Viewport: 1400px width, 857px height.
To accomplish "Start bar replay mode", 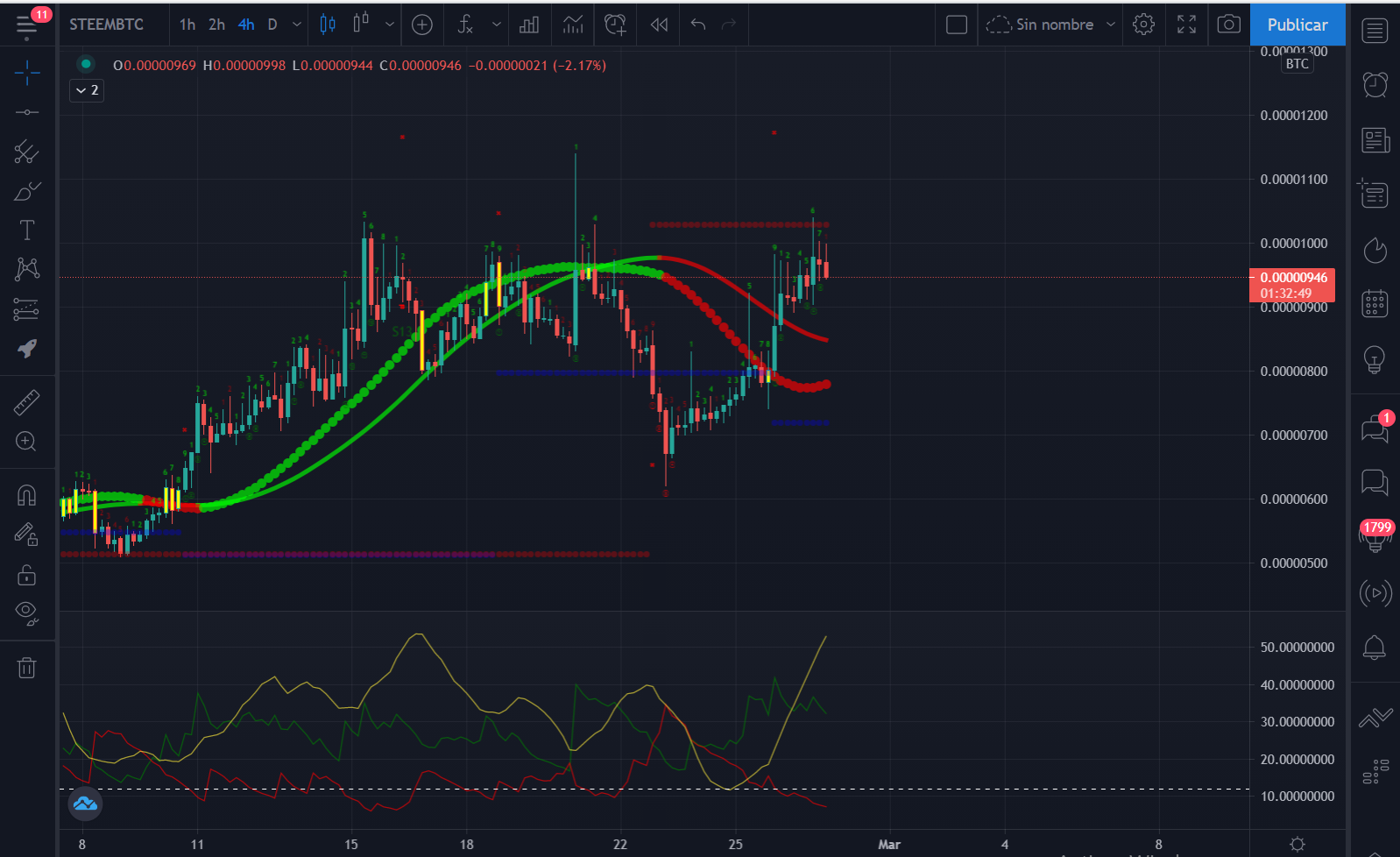I will coord(659,25).
